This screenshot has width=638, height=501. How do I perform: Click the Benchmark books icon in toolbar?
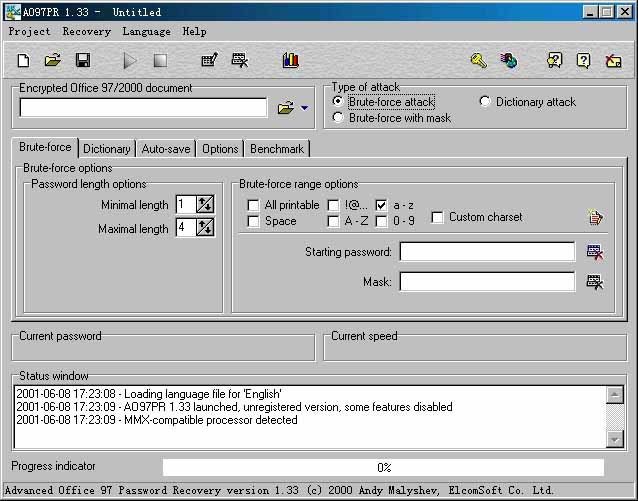pos(291,61)
